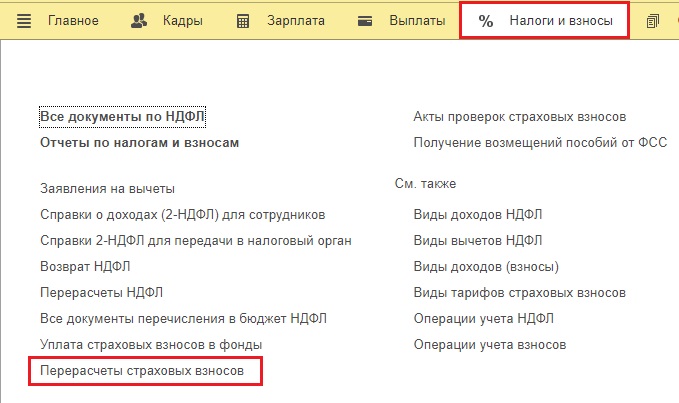Open the Зарплата section

point(296,21)
